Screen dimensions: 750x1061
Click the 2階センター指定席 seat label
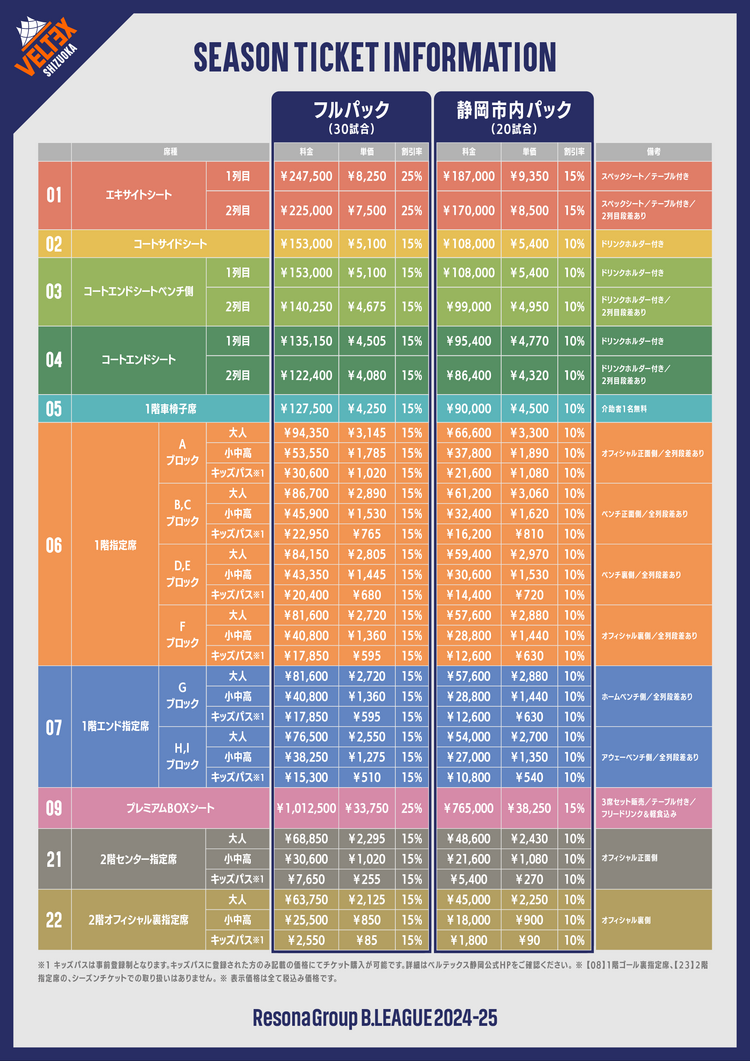(137, 859)
